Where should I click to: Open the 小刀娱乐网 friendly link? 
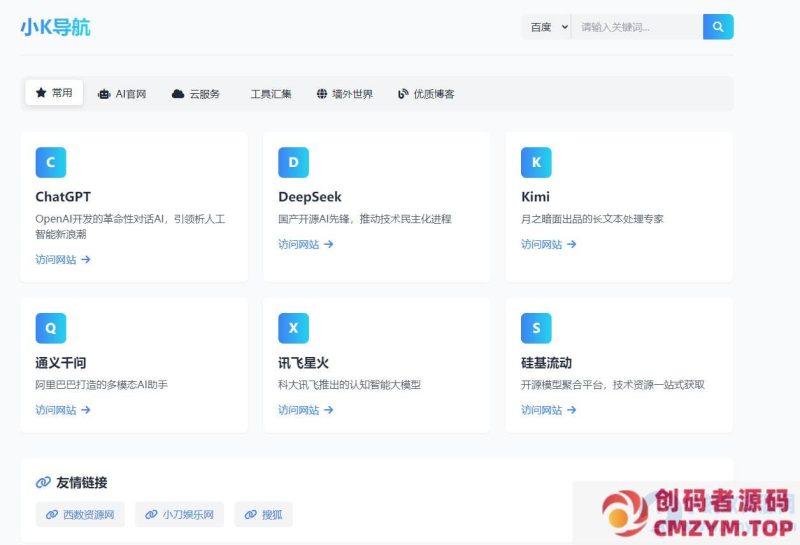point(180,514)
